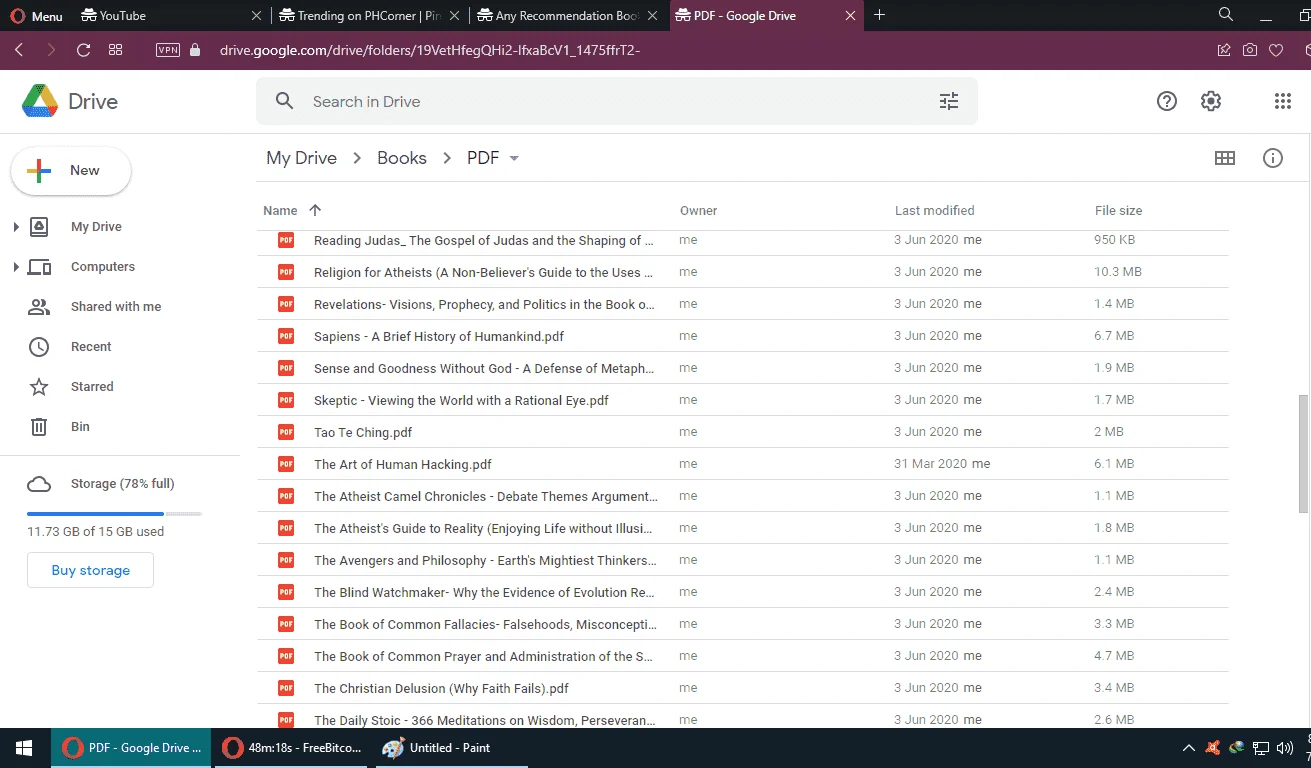The image size is (1311, 768).
Task: Click PDF icon for The Avengers and Philosophy
Action: [286, 560]
